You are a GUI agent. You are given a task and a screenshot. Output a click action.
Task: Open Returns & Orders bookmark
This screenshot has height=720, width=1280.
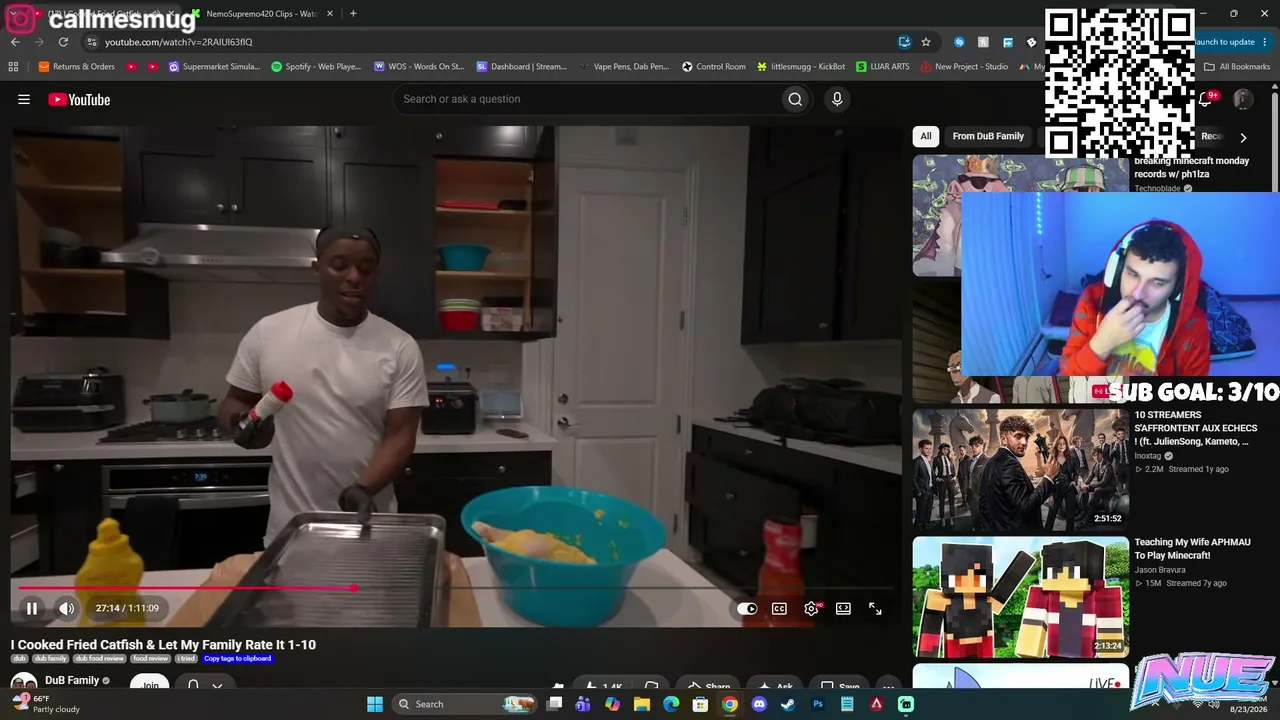77,67
